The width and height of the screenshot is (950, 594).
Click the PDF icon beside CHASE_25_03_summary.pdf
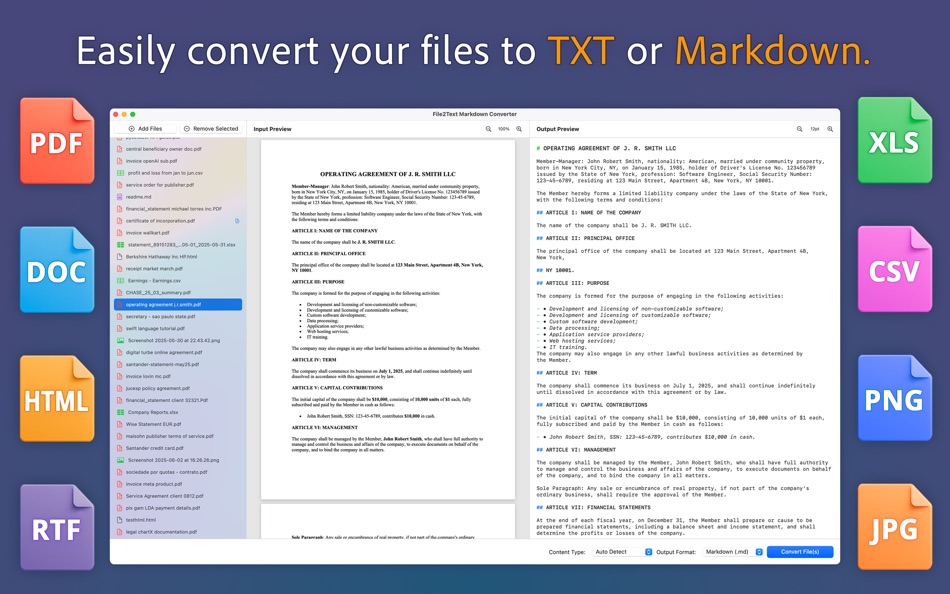pos(120,293)
